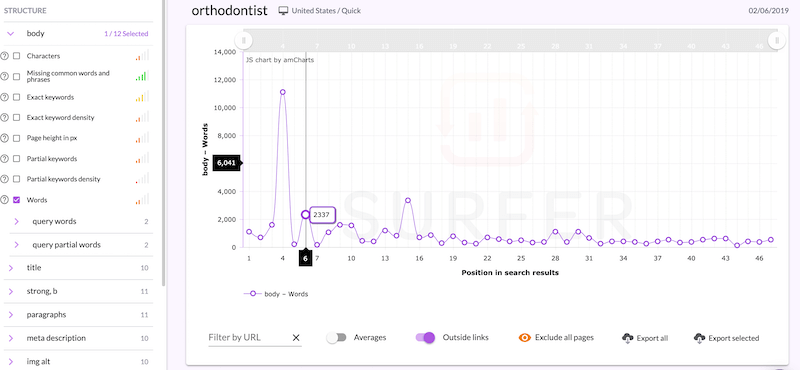
Task: Click the question mark beside Page height in px
Action: (x=5, y=138)
